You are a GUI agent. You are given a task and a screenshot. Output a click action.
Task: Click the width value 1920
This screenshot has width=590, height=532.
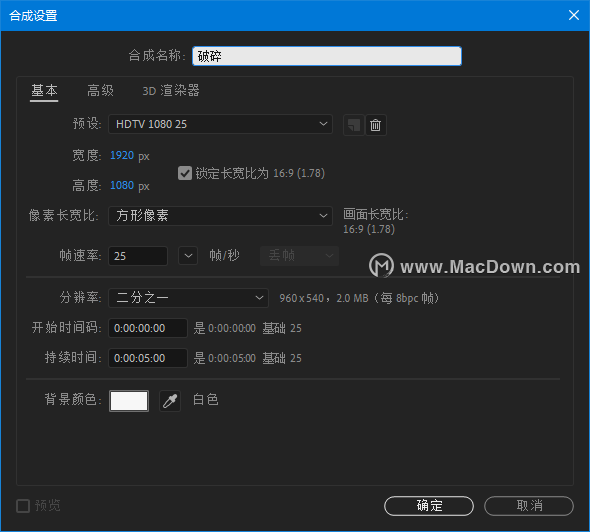coord(122,155)
